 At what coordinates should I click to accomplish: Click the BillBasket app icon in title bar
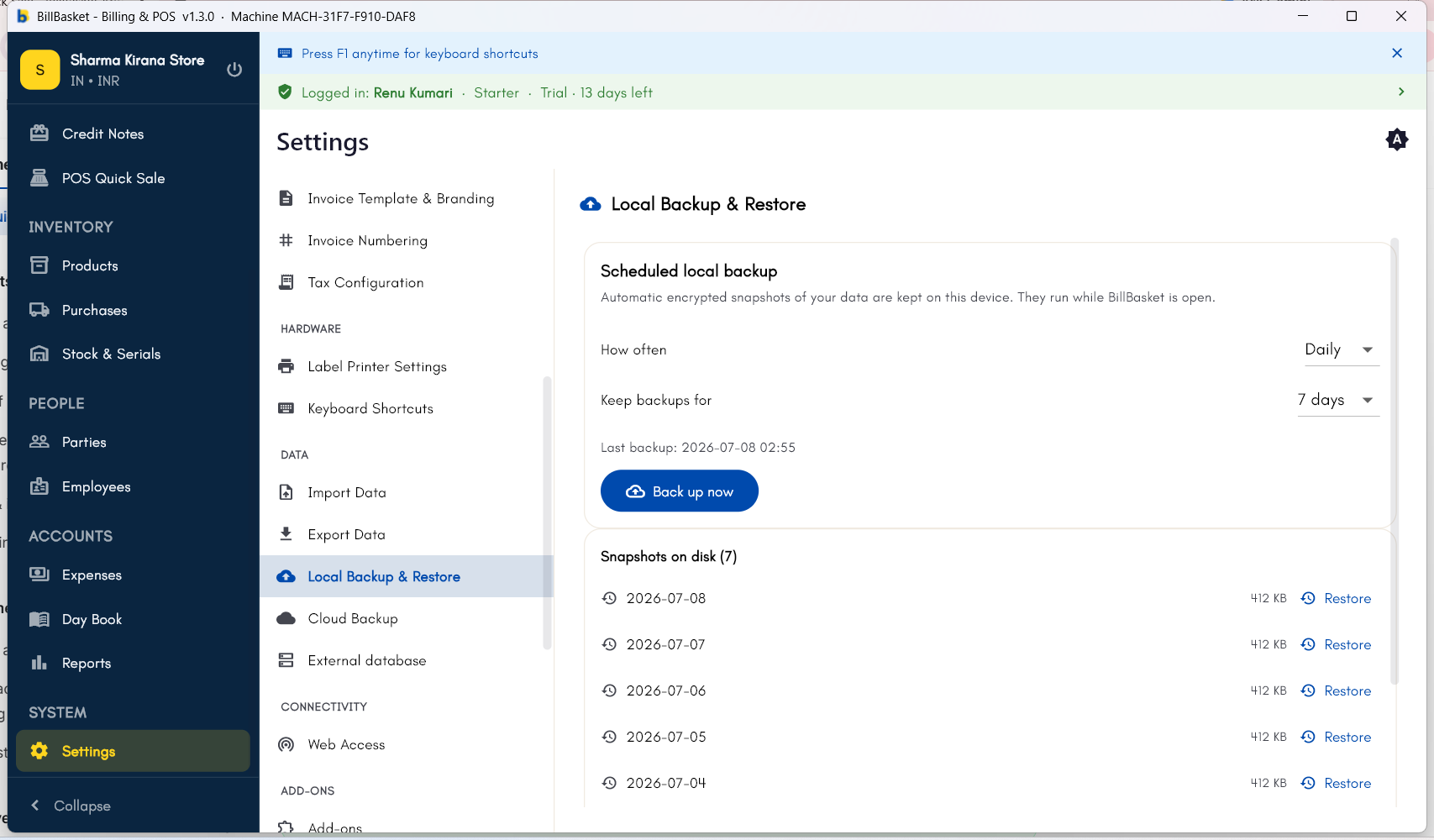point(23,16)
